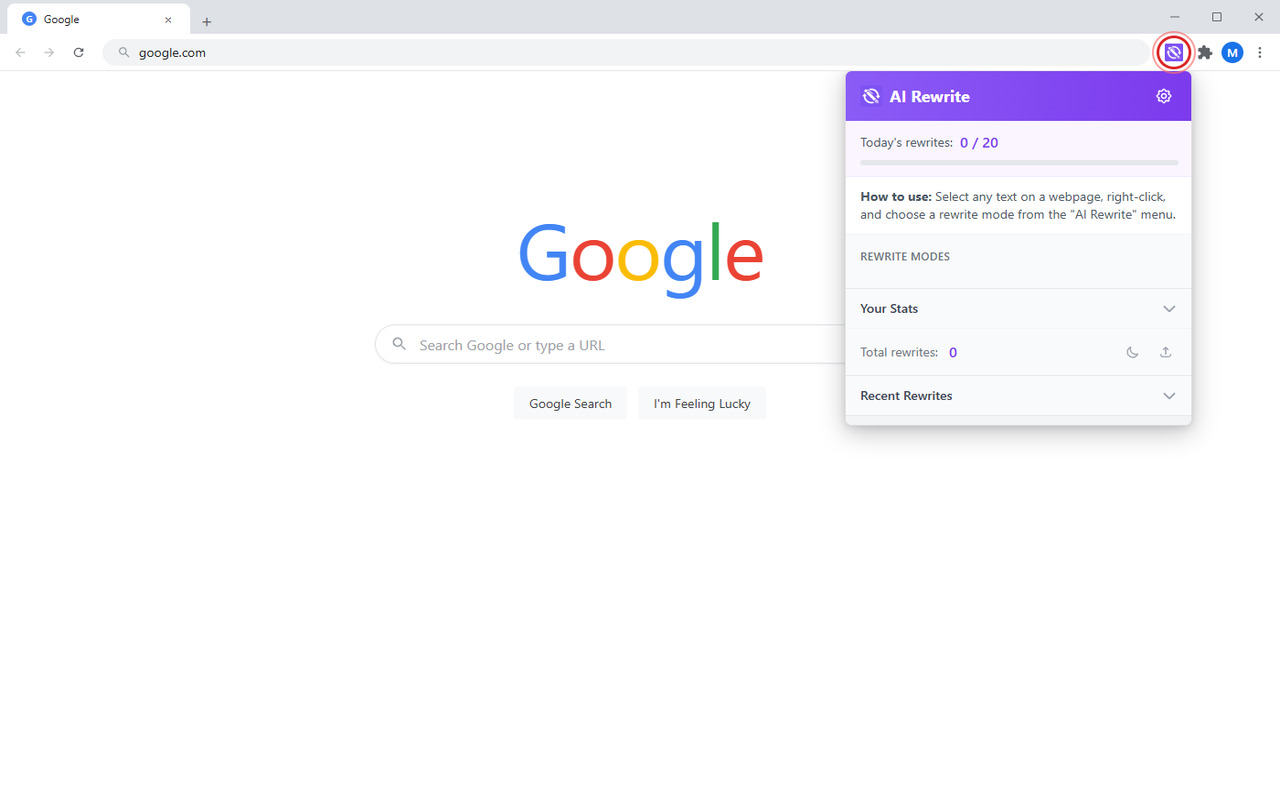Screen dimensions: 1280x800
Task: Click the AI Rewrite extension toolbar icon
Action: pos(1173,52)
